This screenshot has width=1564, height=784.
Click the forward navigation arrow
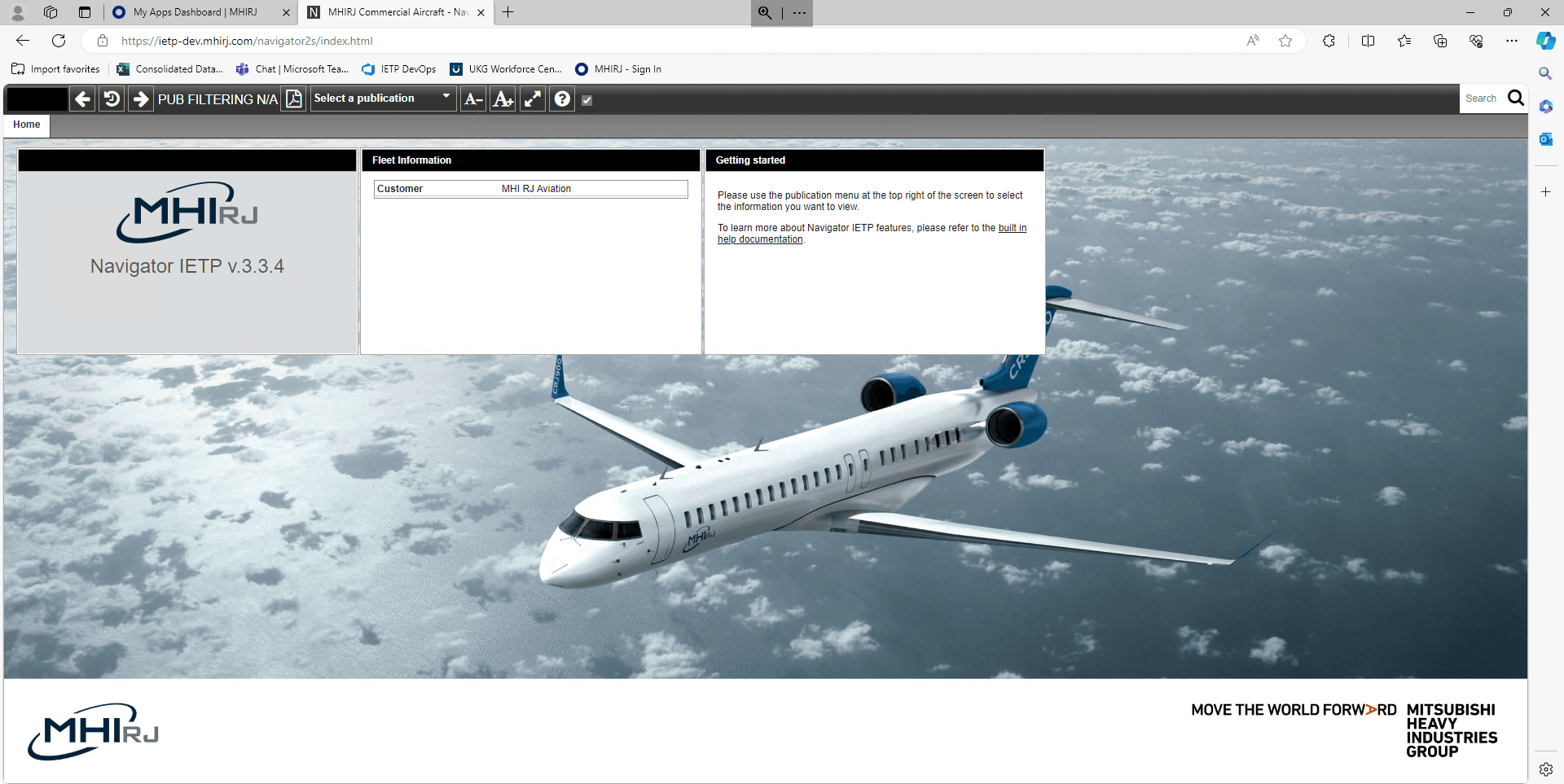click(140, 99)
